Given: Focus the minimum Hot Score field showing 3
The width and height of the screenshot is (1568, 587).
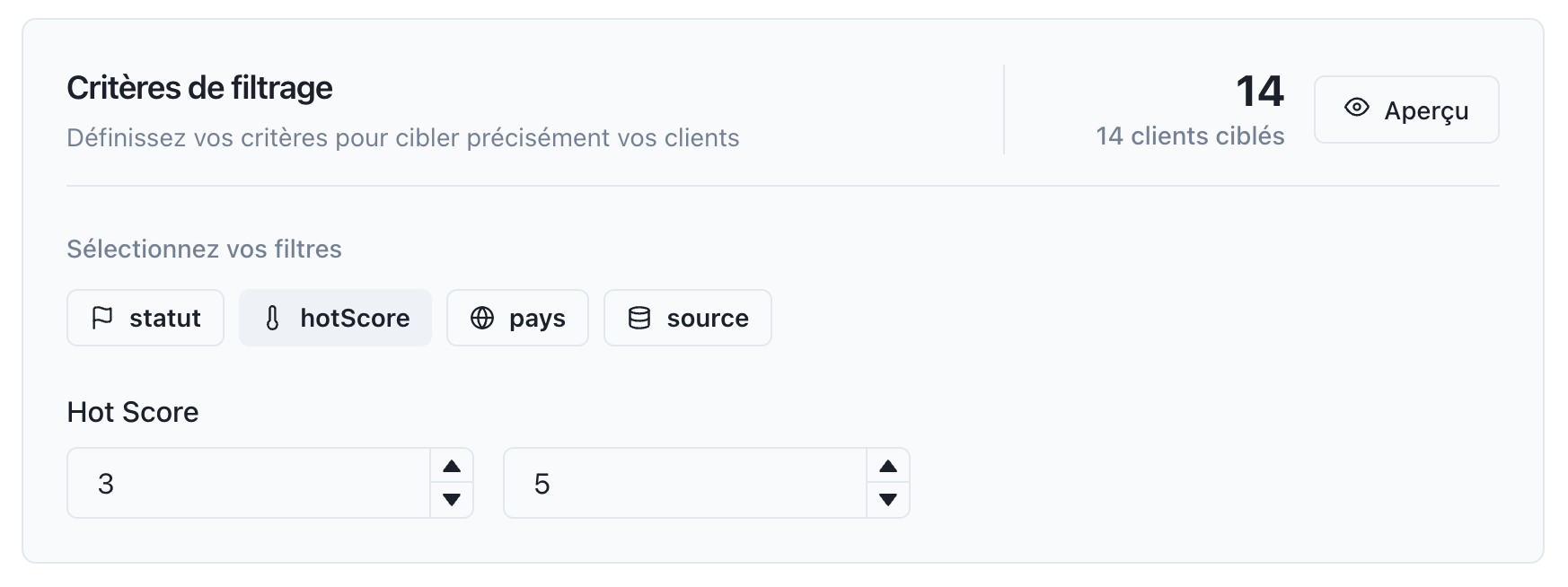Looking at the screenshot, I should point(249,484).
